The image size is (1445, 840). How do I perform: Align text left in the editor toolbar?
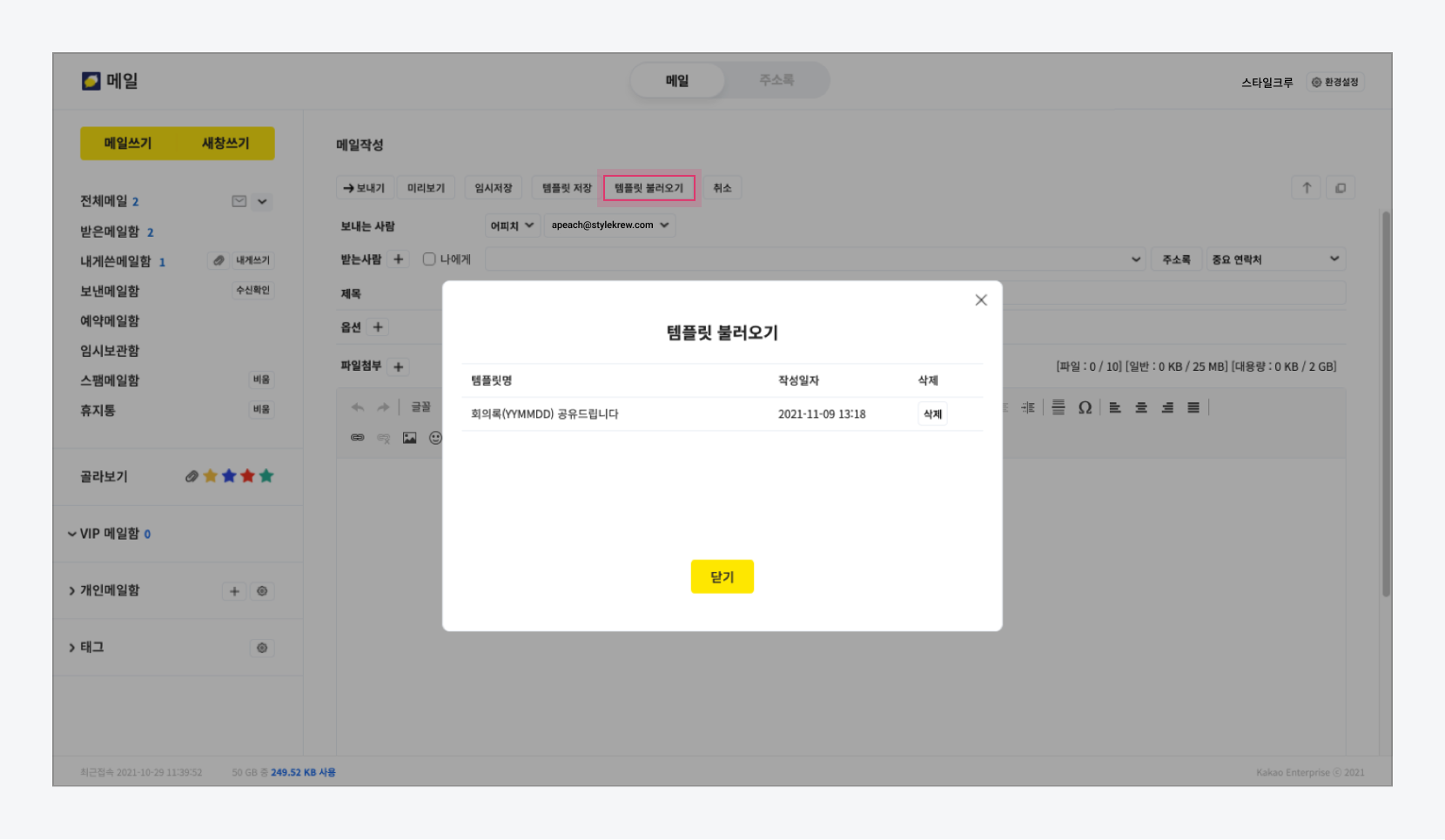[x=1115, y=407]
